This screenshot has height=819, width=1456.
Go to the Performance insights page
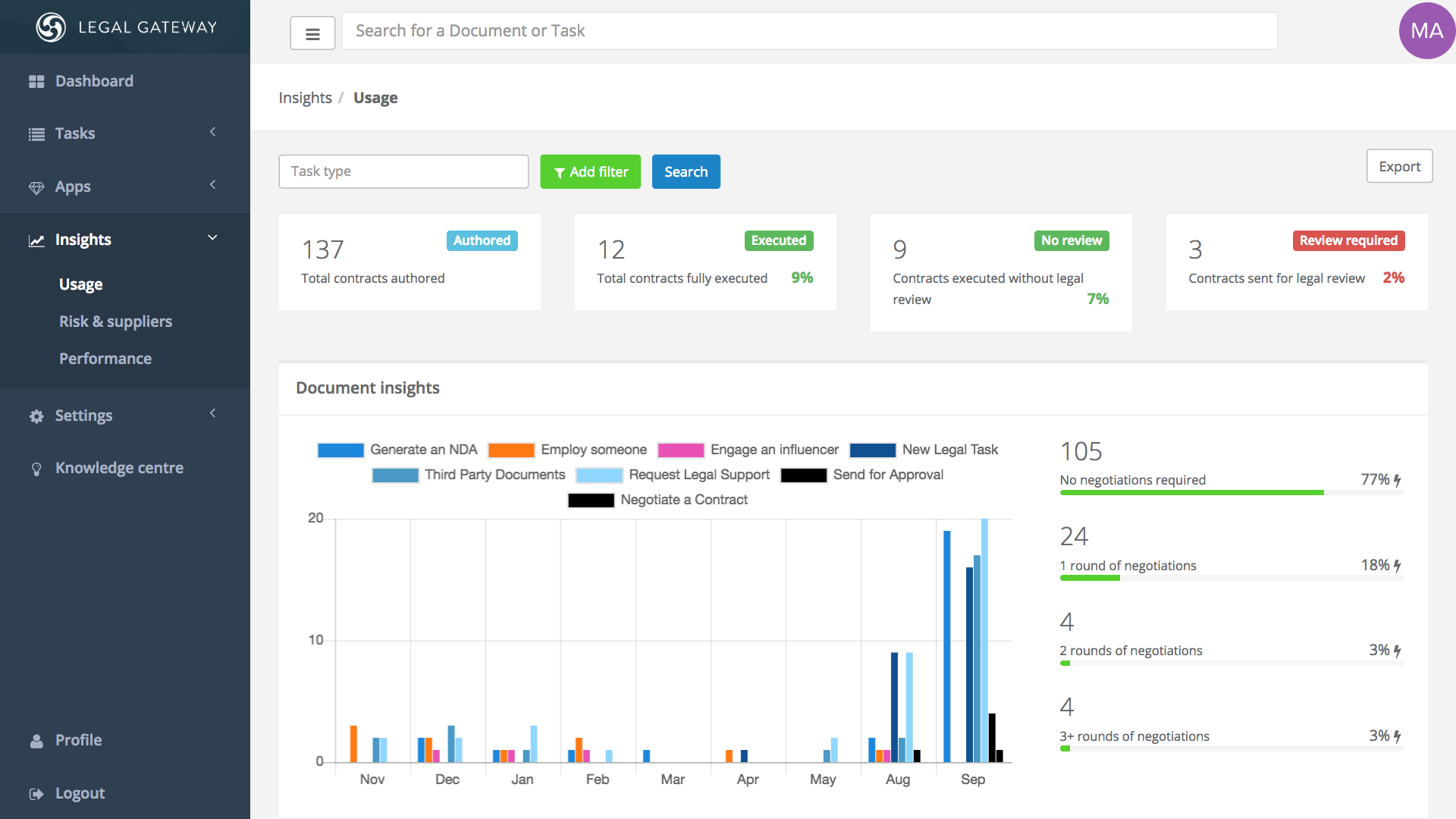(x=105, y=359)
